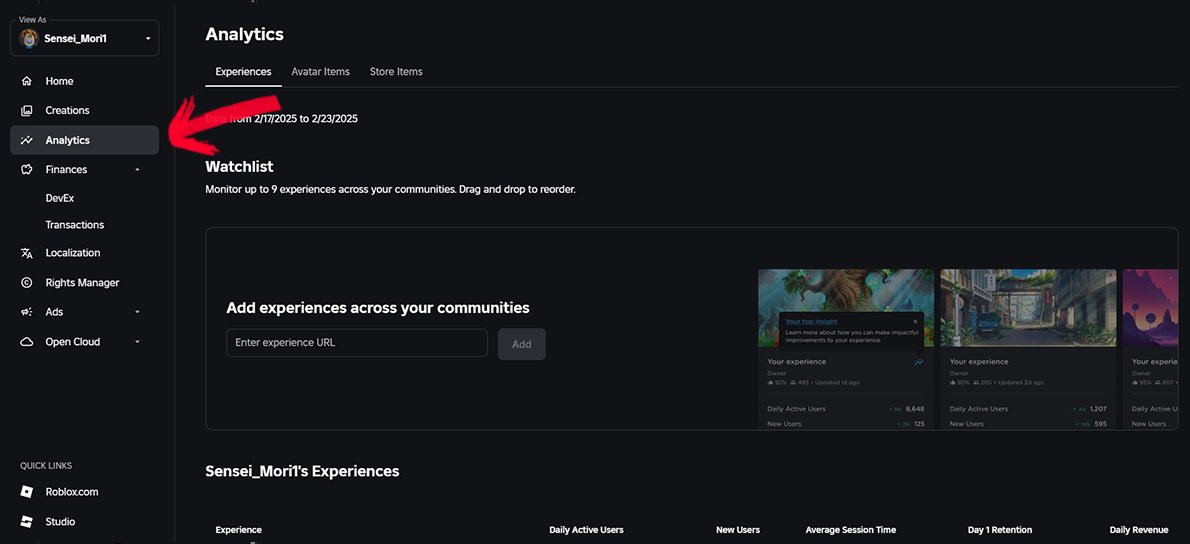Click the Ads megaphone icon
This screenshot has height=544, width=1190.
[27, 313]
